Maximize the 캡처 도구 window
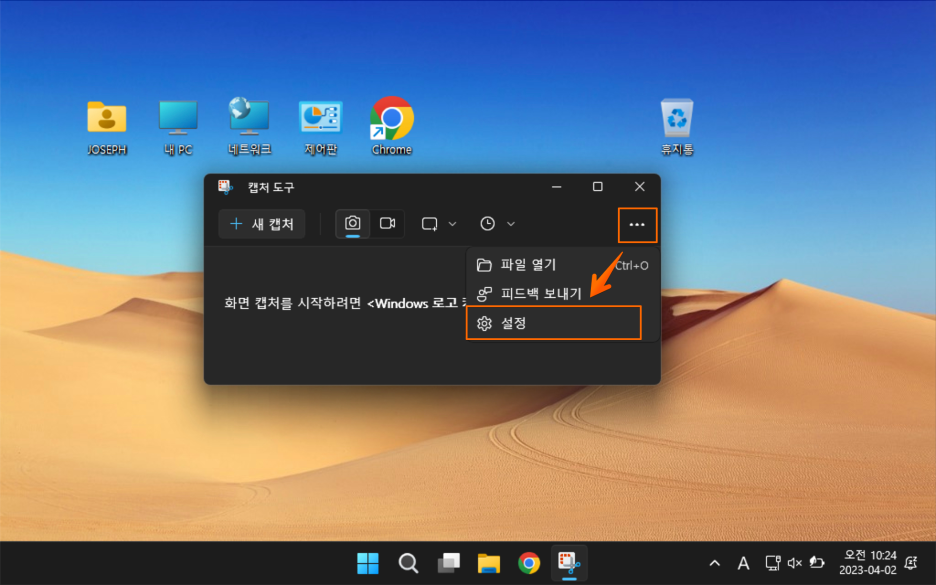This screenshot has width=936, height=585. point(598,187)
